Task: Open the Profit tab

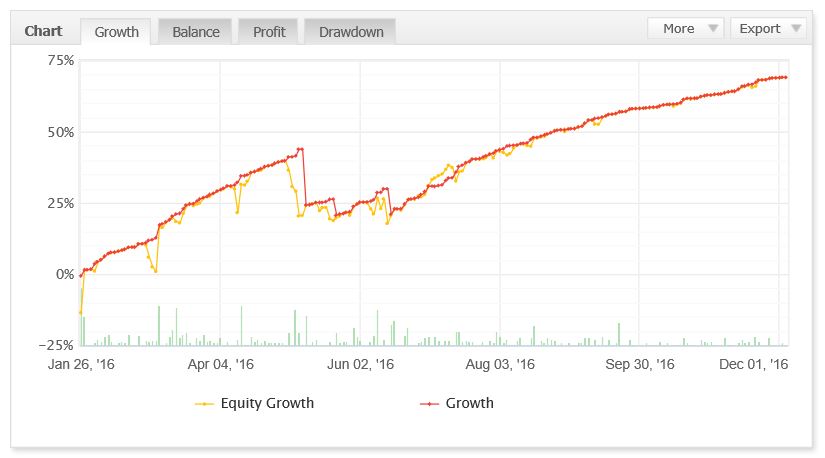Action: pyautogui.click(x=269, y=32)
